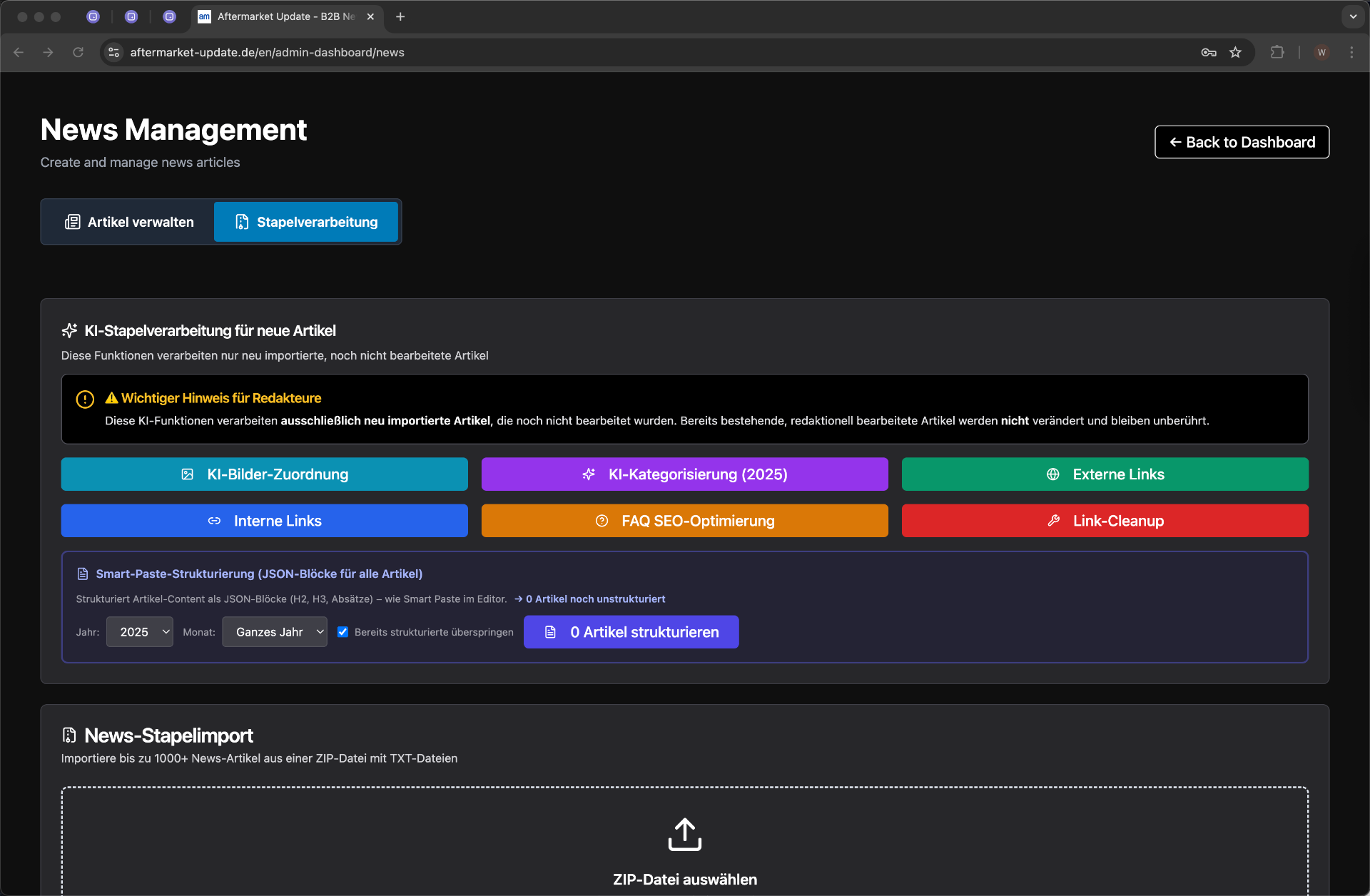
Task: View site information icon in address bar
Action: tap(113, 52)
